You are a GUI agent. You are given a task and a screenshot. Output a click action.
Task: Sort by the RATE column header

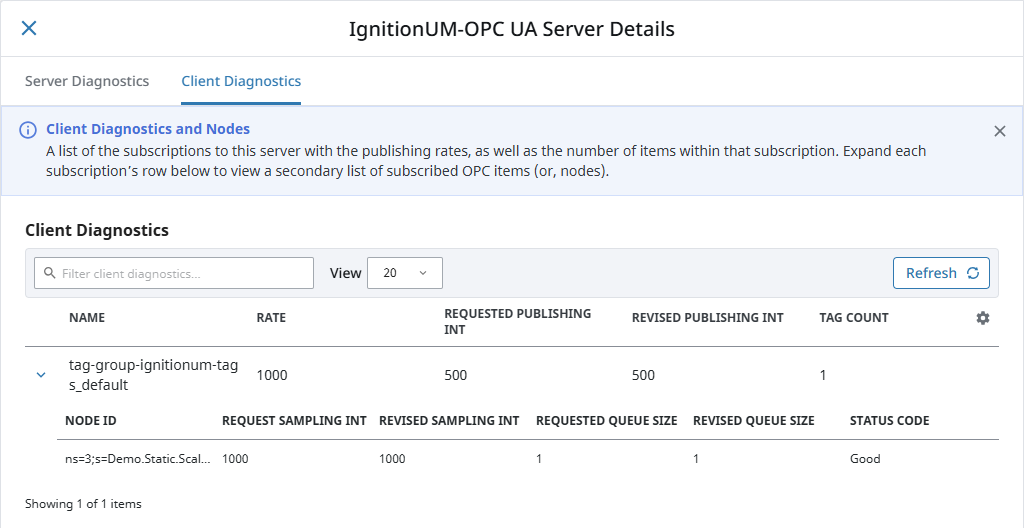pos(271,318)
